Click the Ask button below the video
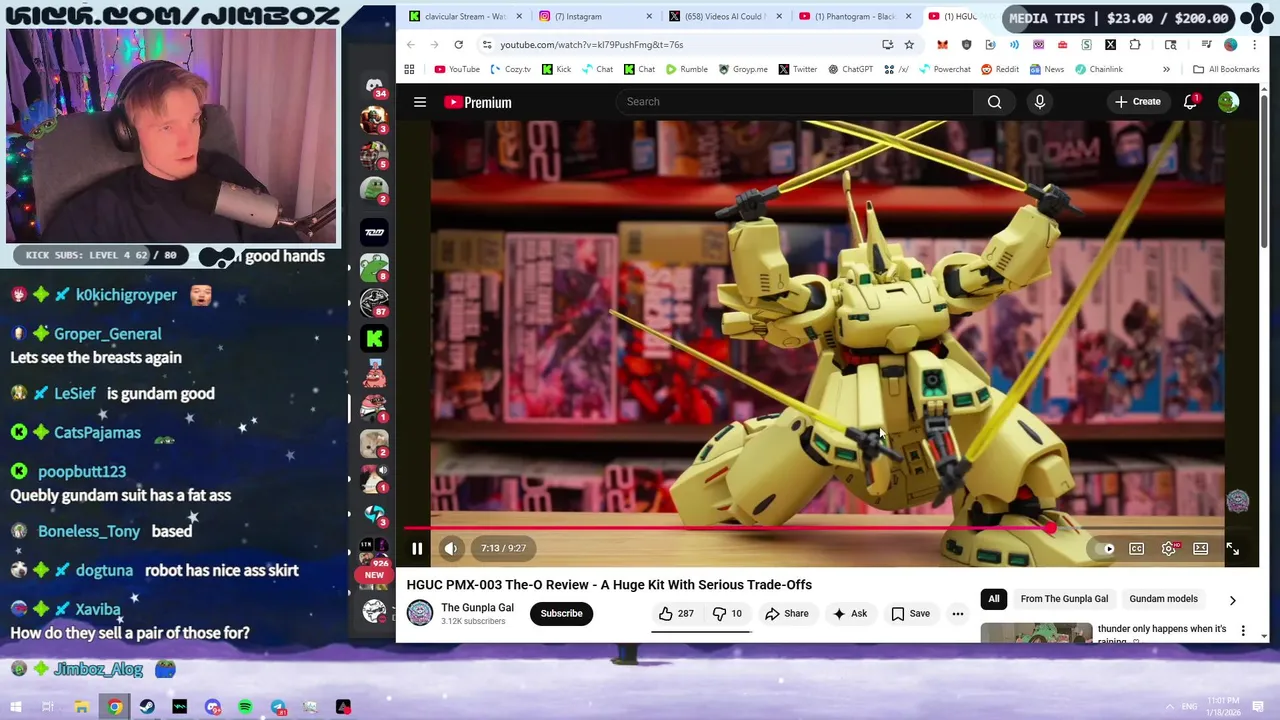1280x720 pixels. (850, 614)
